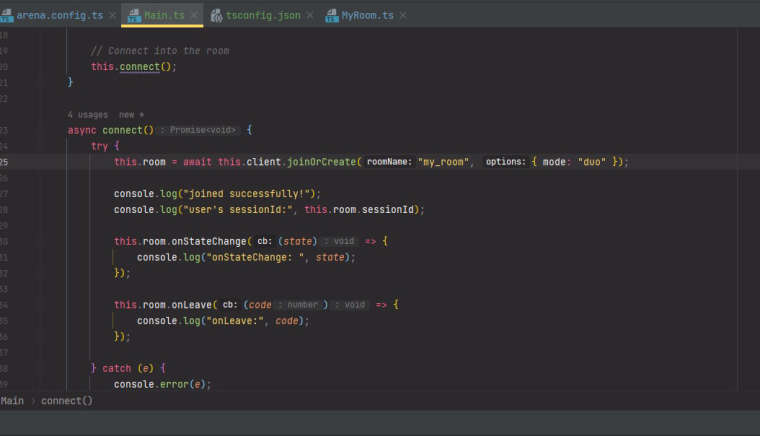Click the 'Connect into the room' comment
This screenshot has width=760, height=436.
(159, 51)
